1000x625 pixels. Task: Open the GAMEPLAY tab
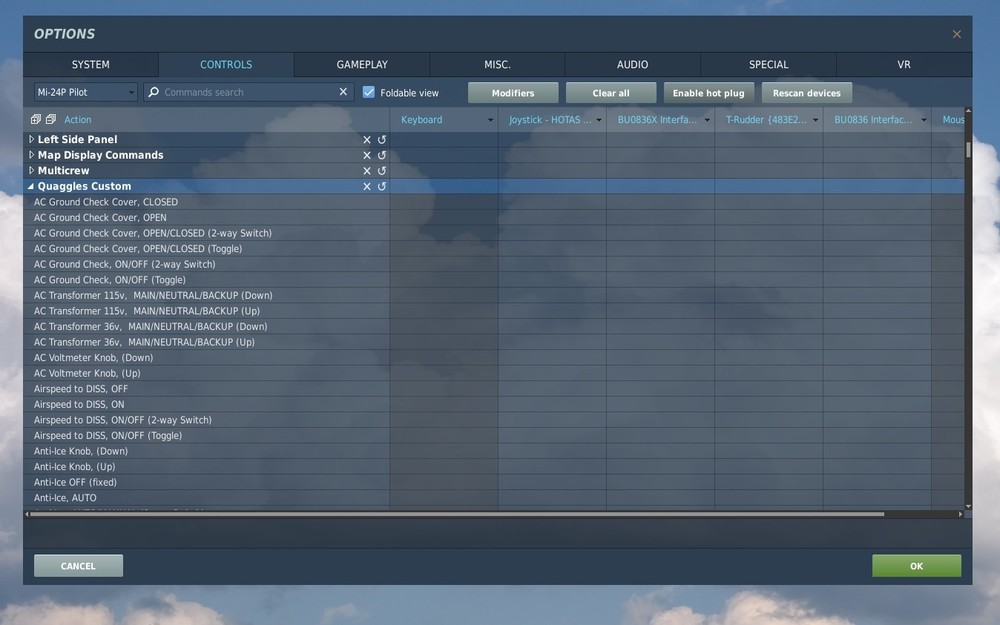[x=362, y=64]
